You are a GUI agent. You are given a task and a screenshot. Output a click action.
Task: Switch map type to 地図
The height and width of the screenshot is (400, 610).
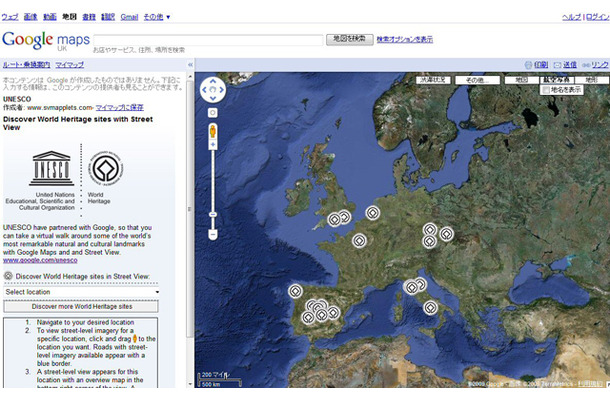click(522, 80)
